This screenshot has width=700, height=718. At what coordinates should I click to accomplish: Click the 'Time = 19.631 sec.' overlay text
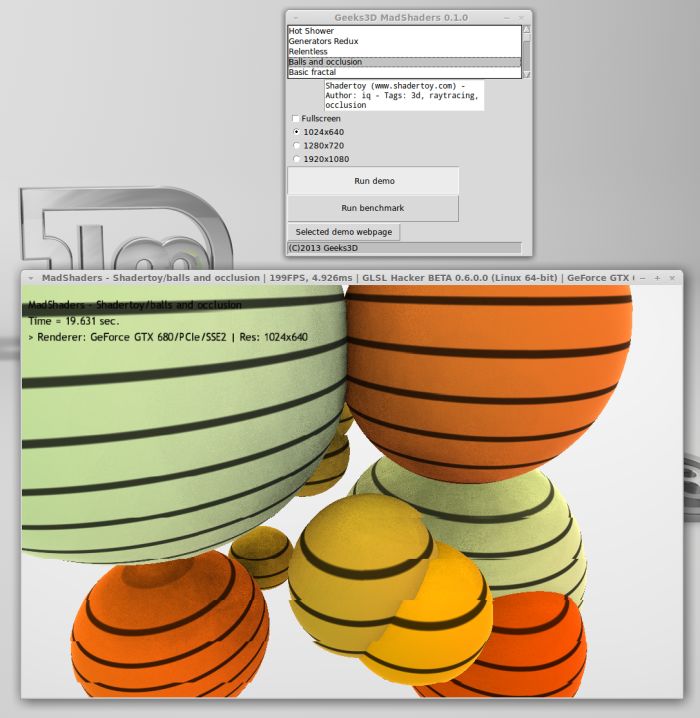pos(74,321)
